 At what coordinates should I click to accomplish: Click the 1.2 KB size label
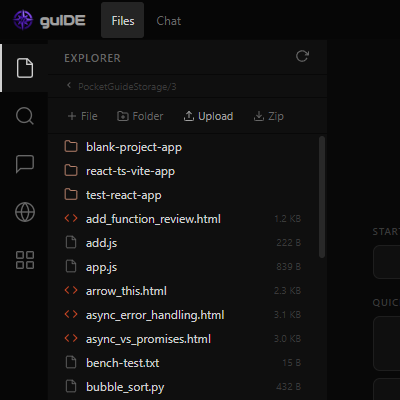[x=288, y=219]
